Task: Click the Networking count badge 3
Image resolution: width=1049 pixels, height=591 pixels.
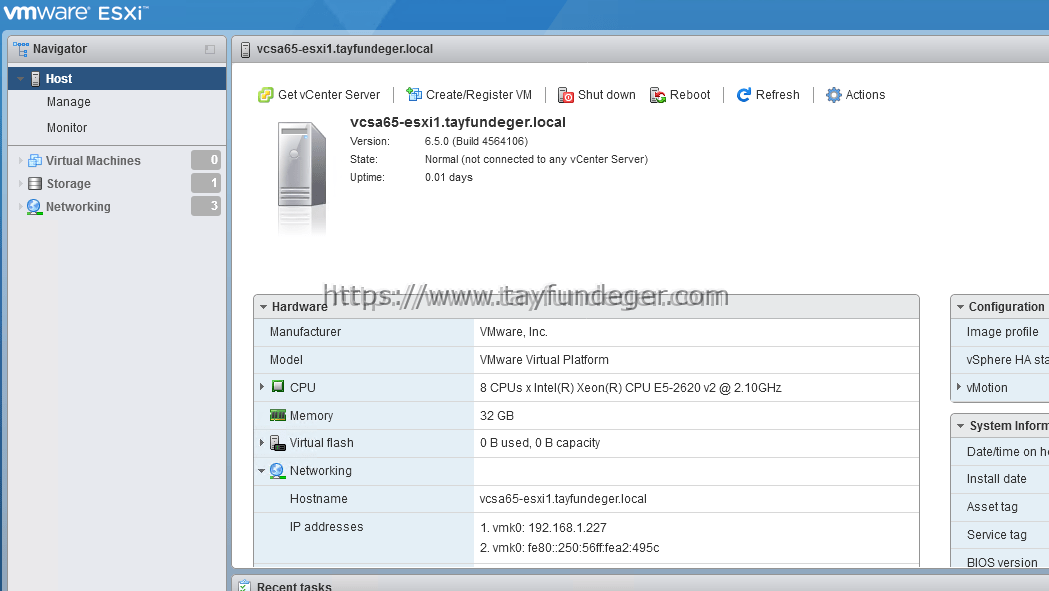Action: [206, 205]
